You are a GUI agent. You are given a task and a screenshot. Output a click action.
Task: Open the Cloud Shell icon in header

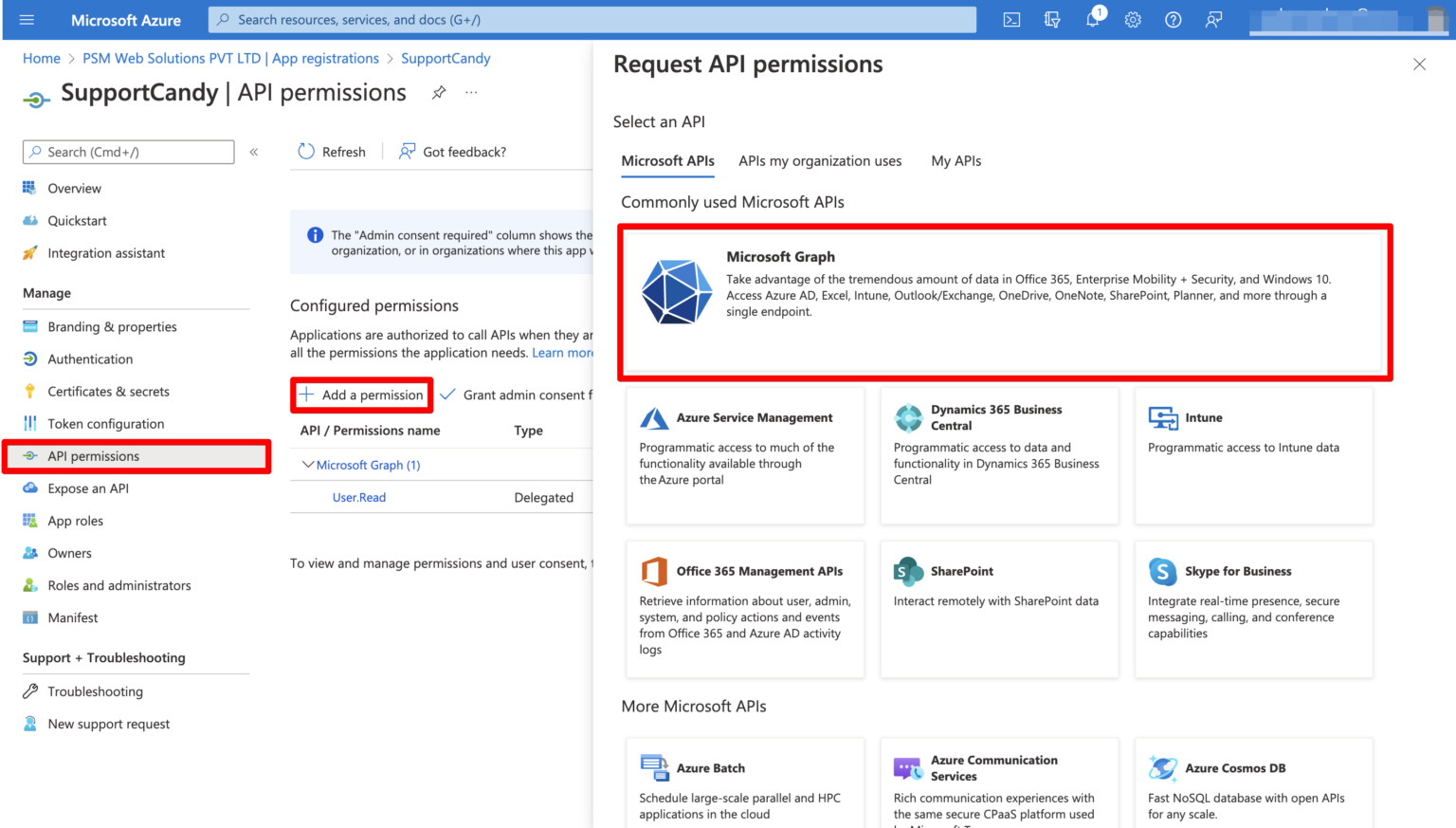1011,20
